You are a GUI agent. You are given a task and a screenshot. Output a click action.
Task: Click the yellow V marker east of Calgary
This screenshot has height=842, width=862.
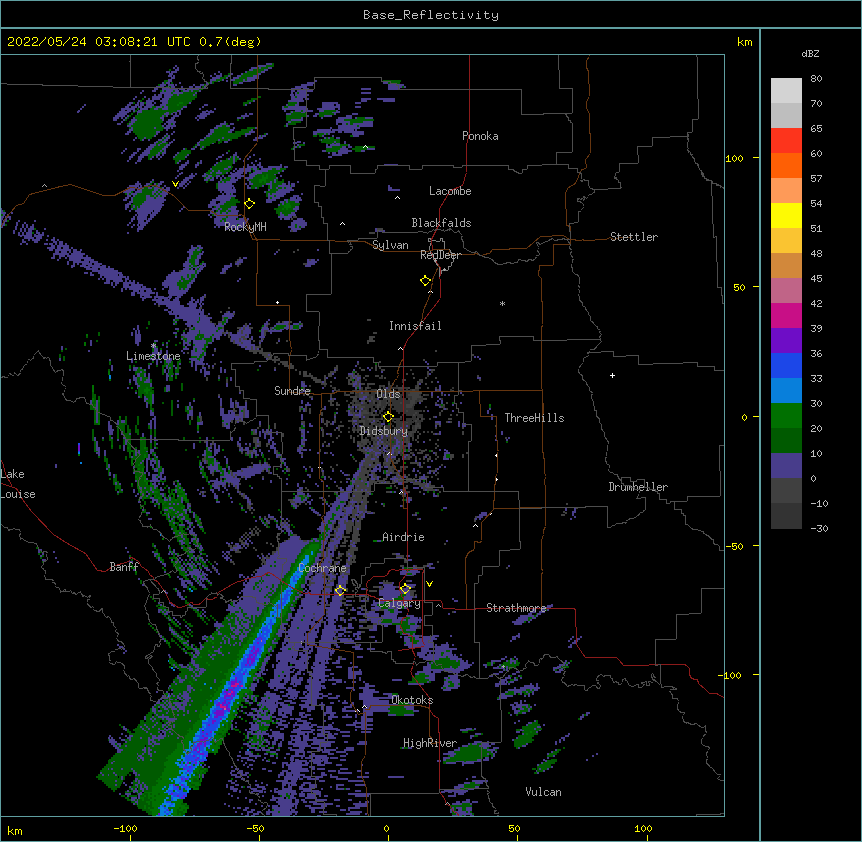pos(429,584)
